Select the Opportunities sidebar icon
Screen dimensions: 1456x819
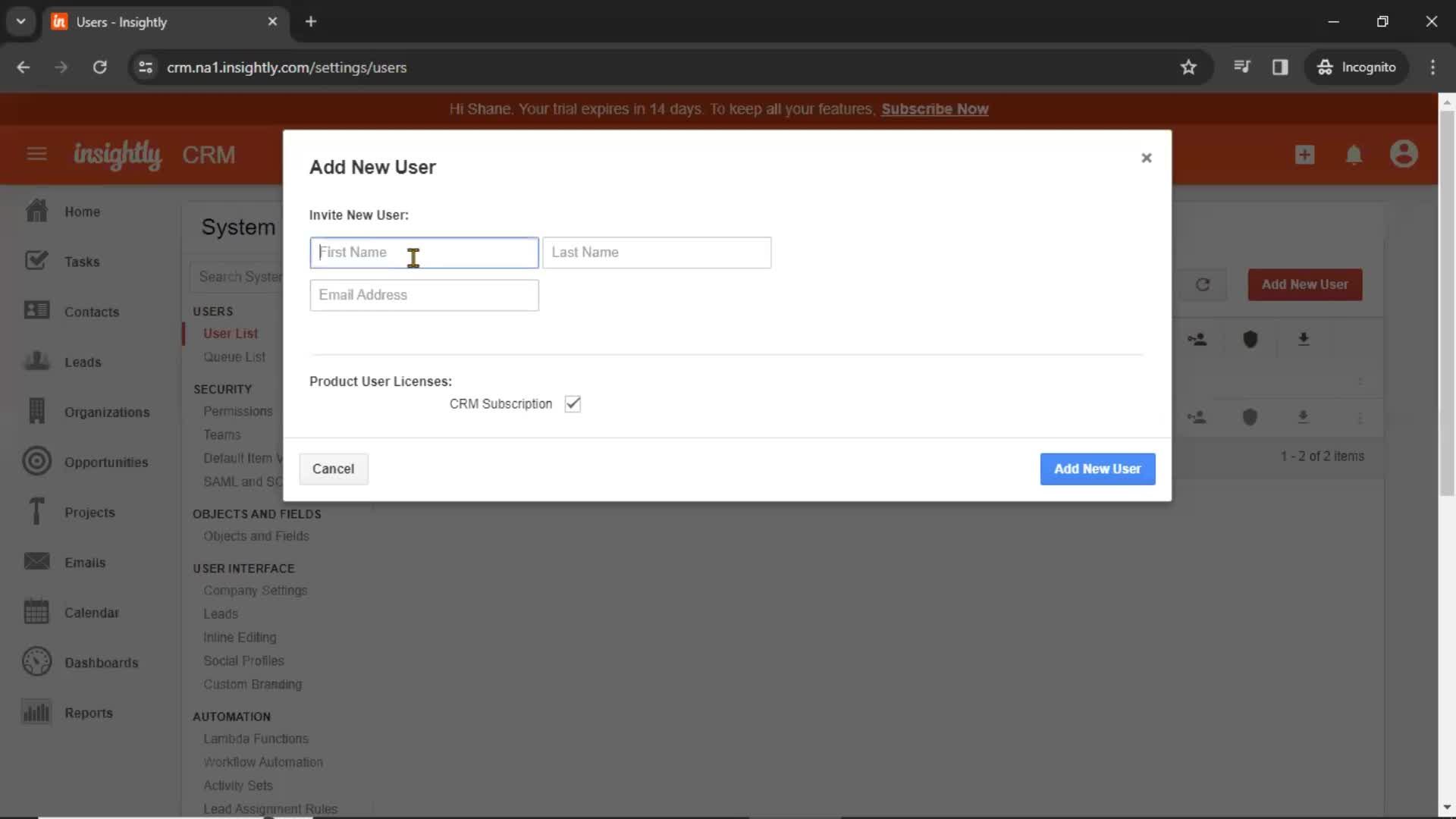[36, 461]
